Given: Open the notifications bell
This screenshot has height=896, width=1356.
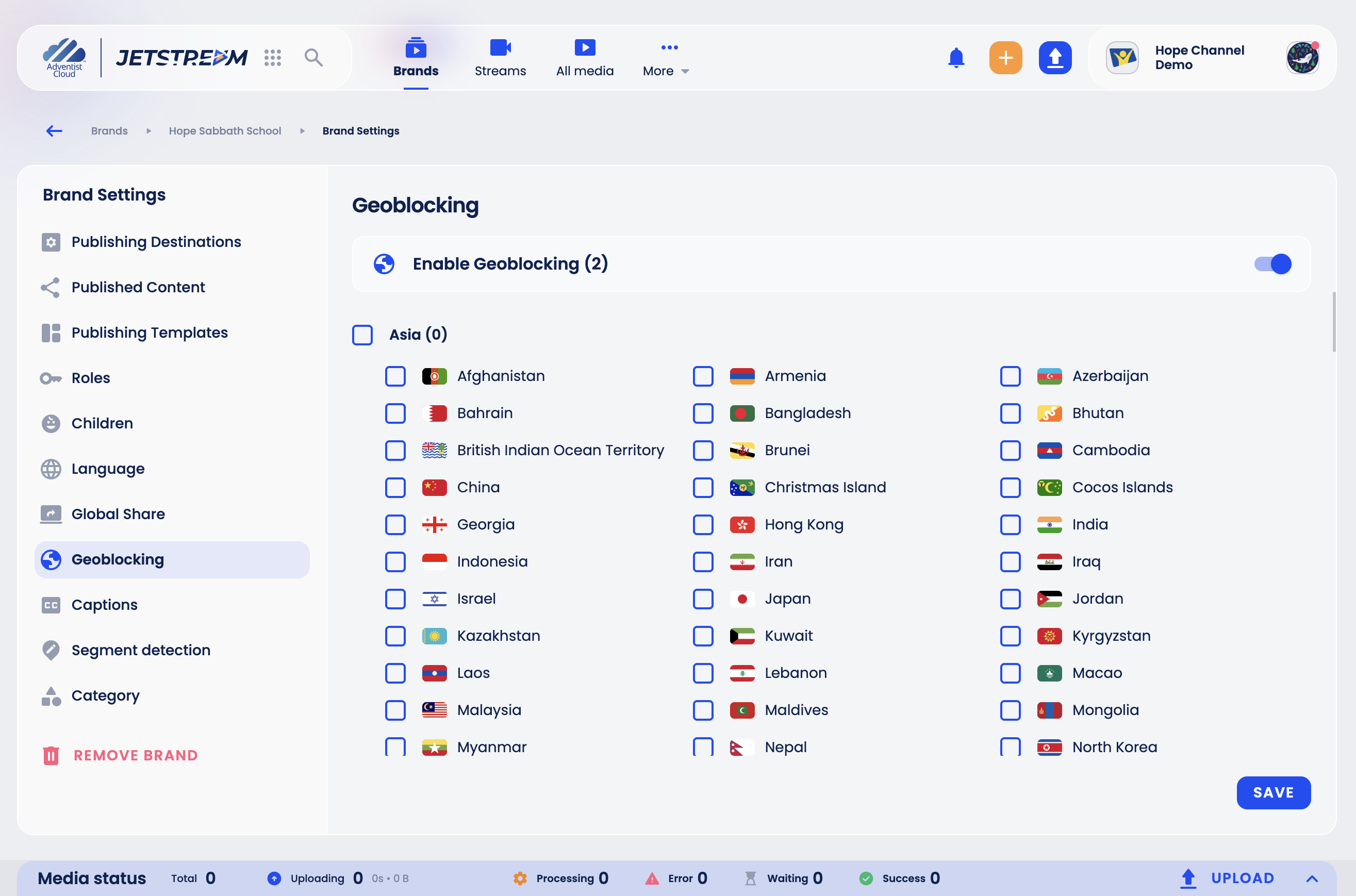Looking at the screenshot, I should (x=956, y=58).
